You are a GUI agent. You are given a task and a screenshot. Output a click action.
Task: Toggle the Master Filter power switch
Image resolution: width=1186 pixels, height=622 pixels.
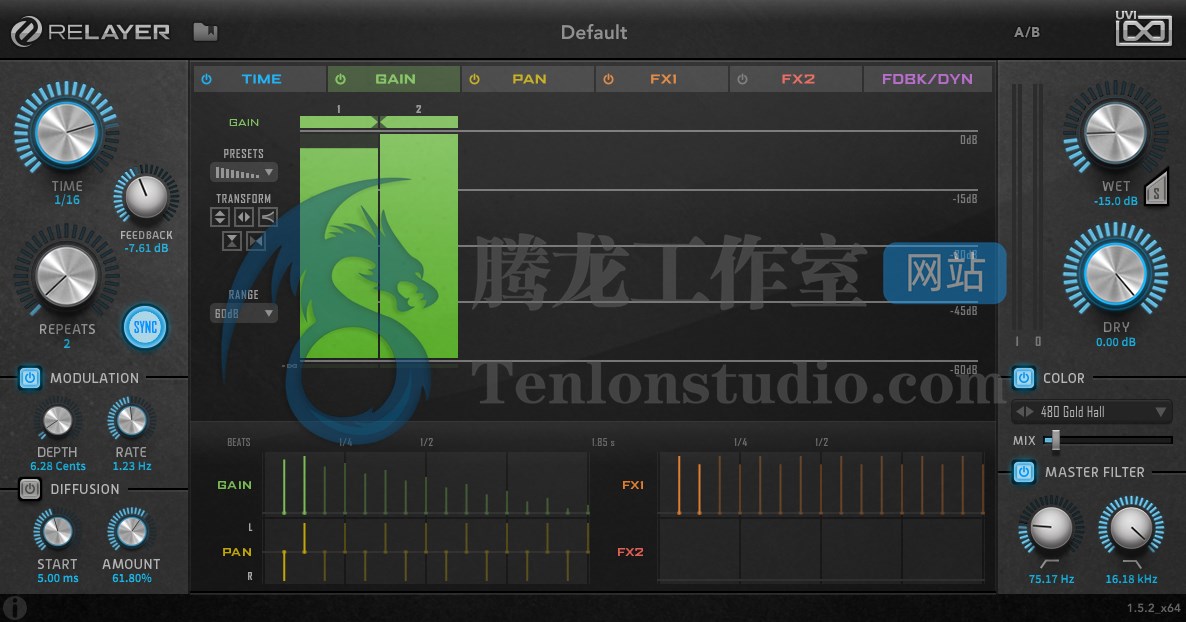tap(1023, 472)
